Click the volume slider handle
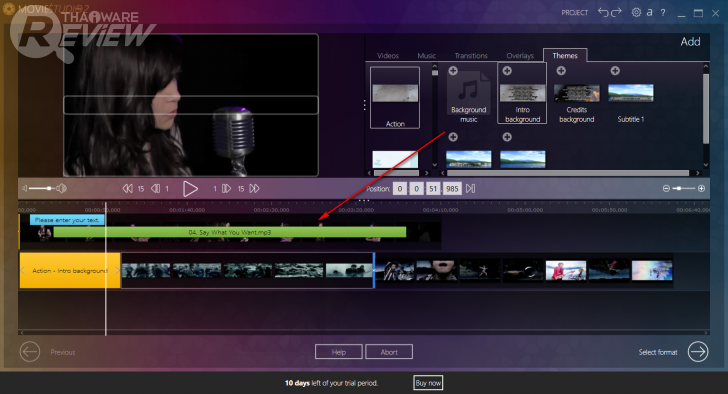 click(x=49, y=188)
